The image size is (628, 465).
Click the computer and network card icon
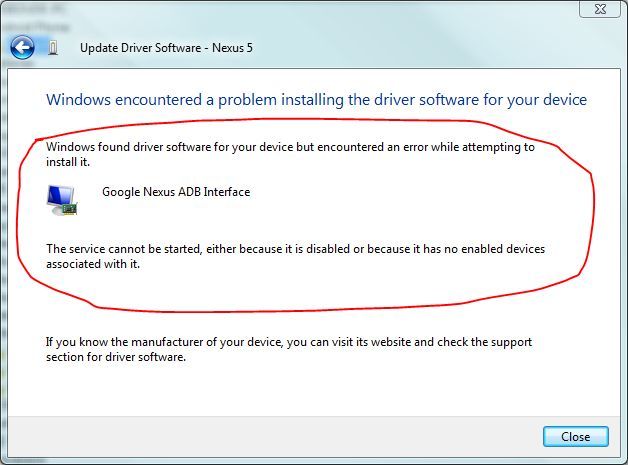pos(62,200)
